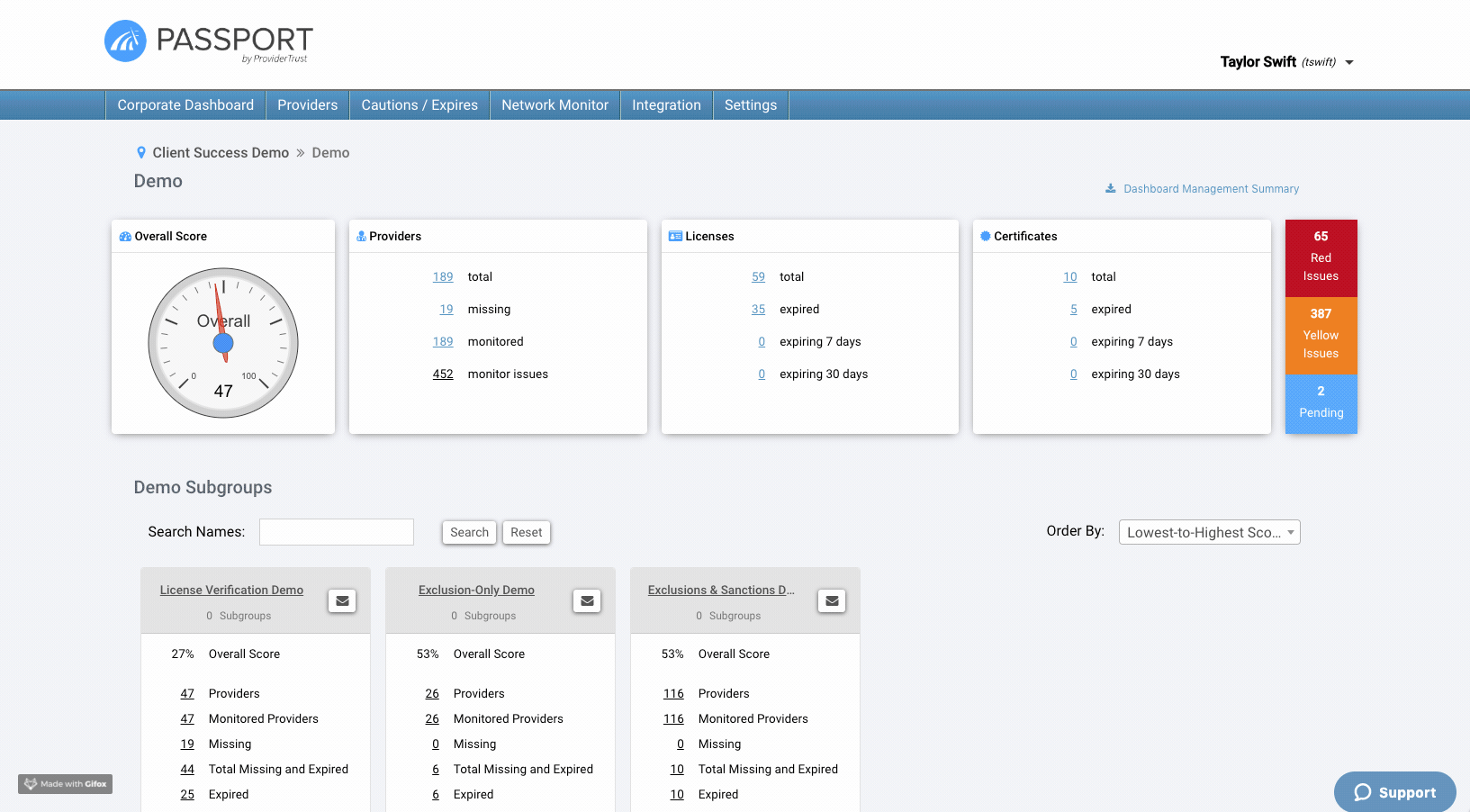Viewport: 1470px width, 812px height.
Task: Click the overall score gauge dial
Action: 223,343
